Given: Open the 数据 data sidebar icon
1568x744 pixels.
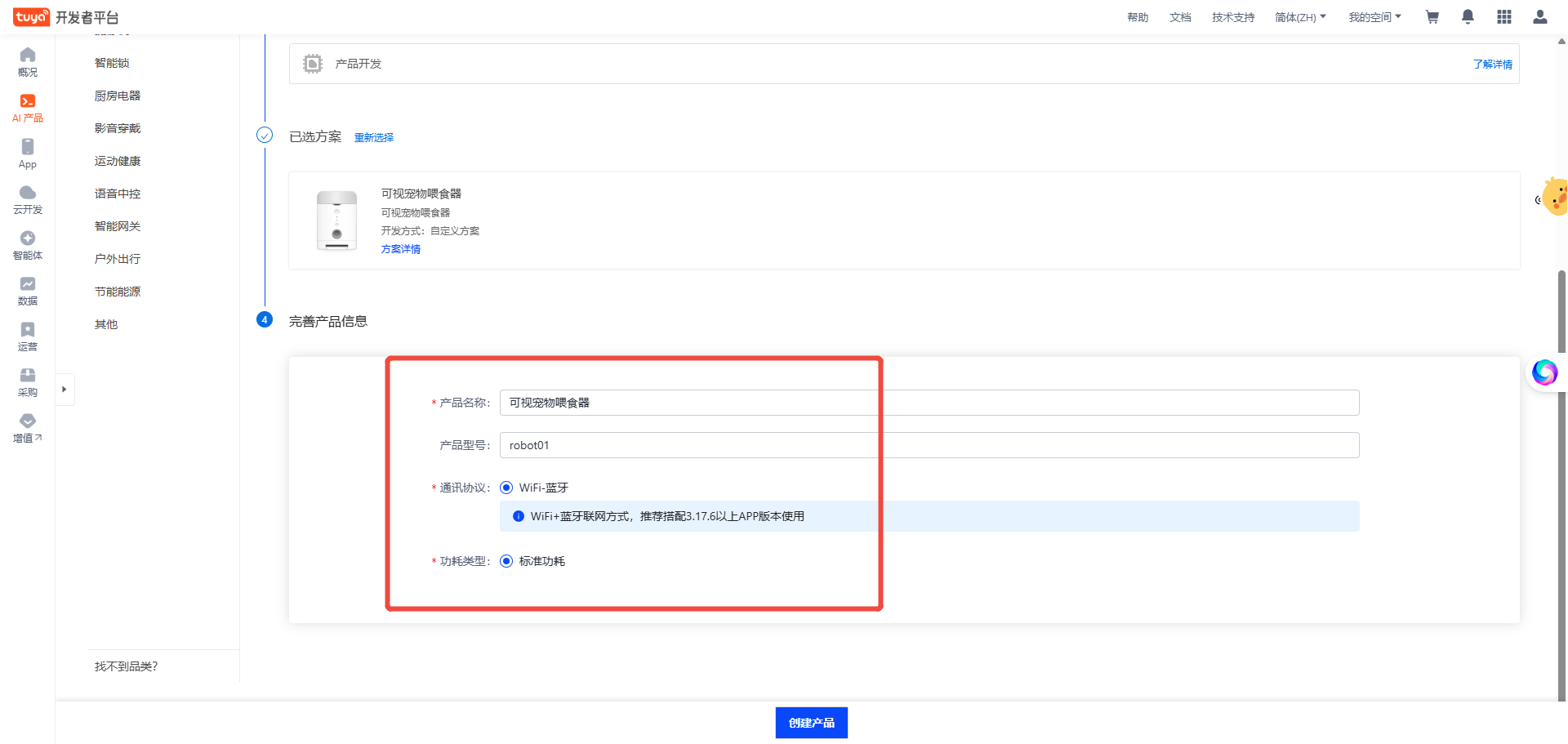Looking at the screenshot, I should (x=28, y=290).
